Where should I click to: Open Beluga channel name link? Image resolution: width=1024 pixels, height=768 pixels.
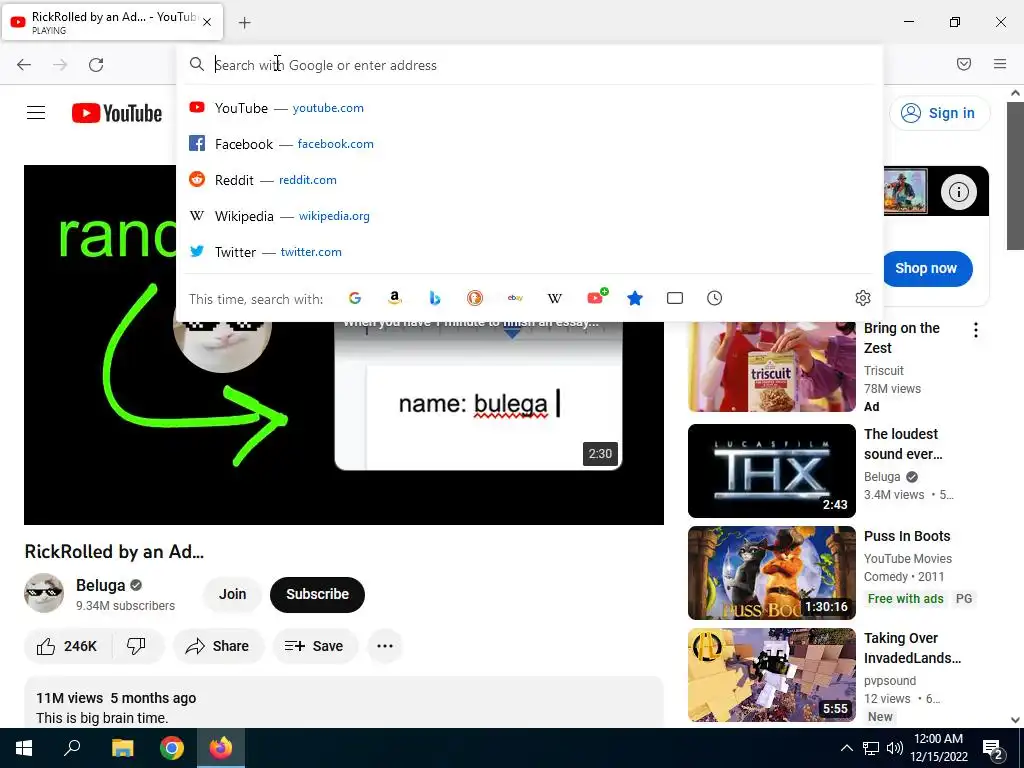101,585
